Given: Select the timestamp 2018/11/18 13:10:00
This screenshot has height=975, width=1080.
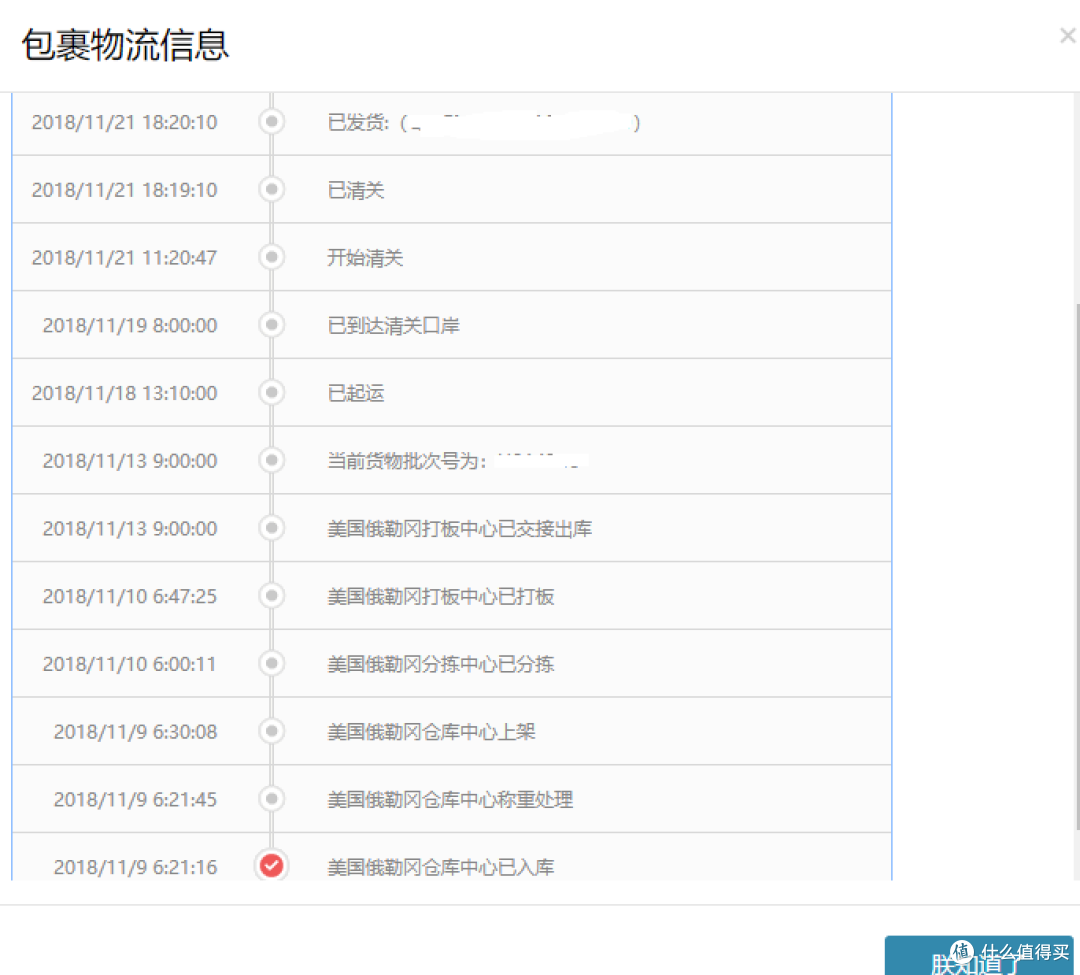Looking at the screenshot, I should (x=125, y=393).
